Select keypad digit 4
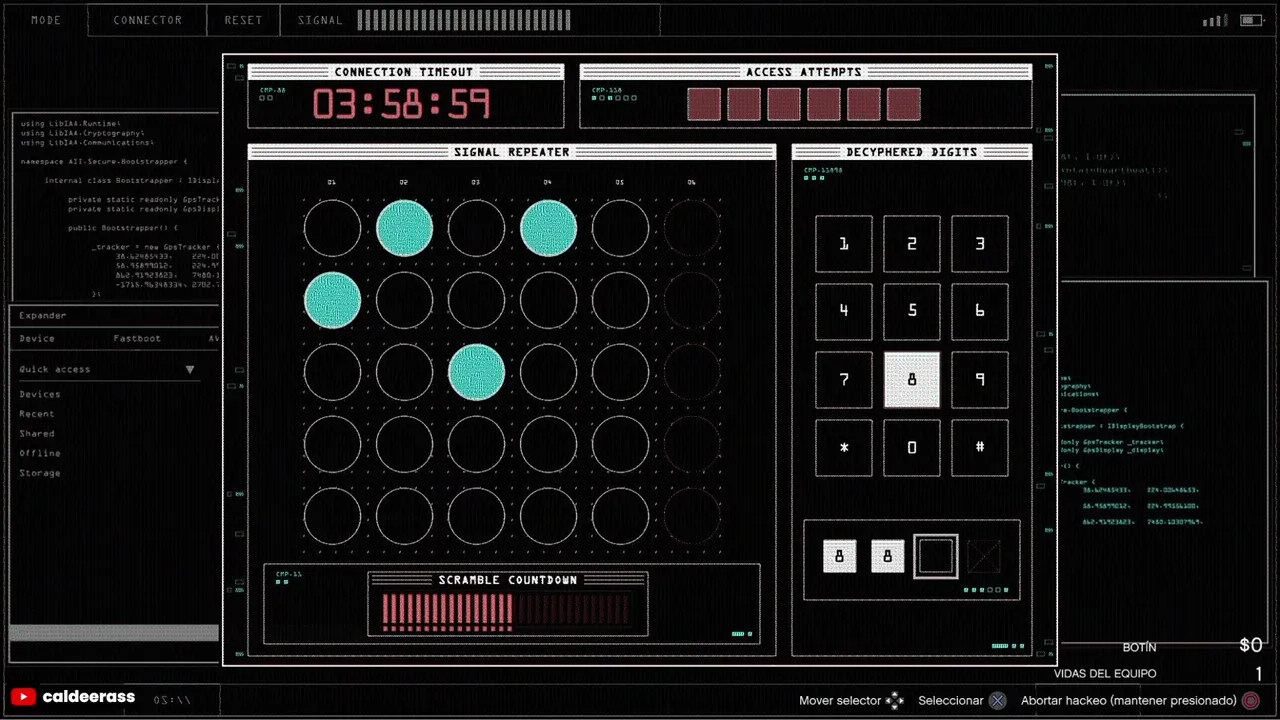1280x720 pixels. click(844, 312)
